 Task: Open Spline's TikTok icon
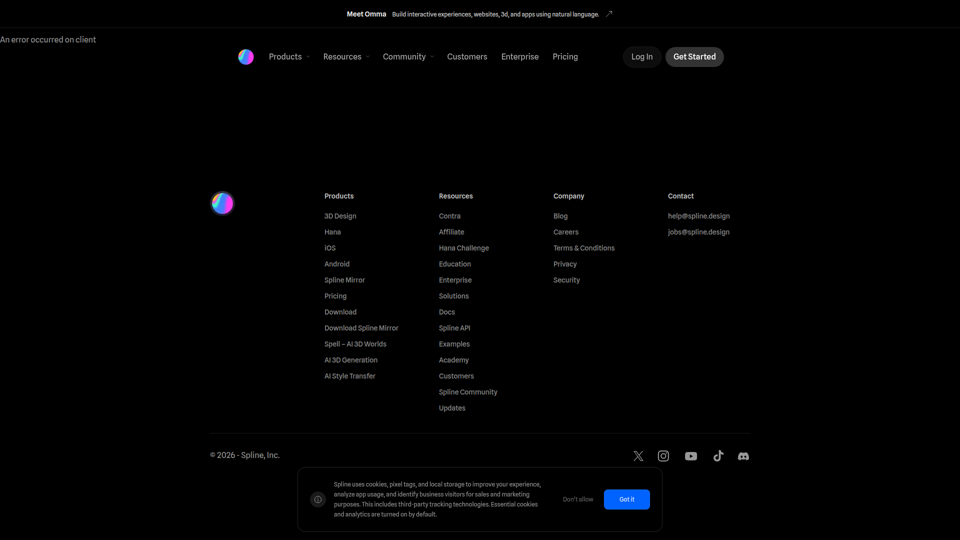pos(718,456)
